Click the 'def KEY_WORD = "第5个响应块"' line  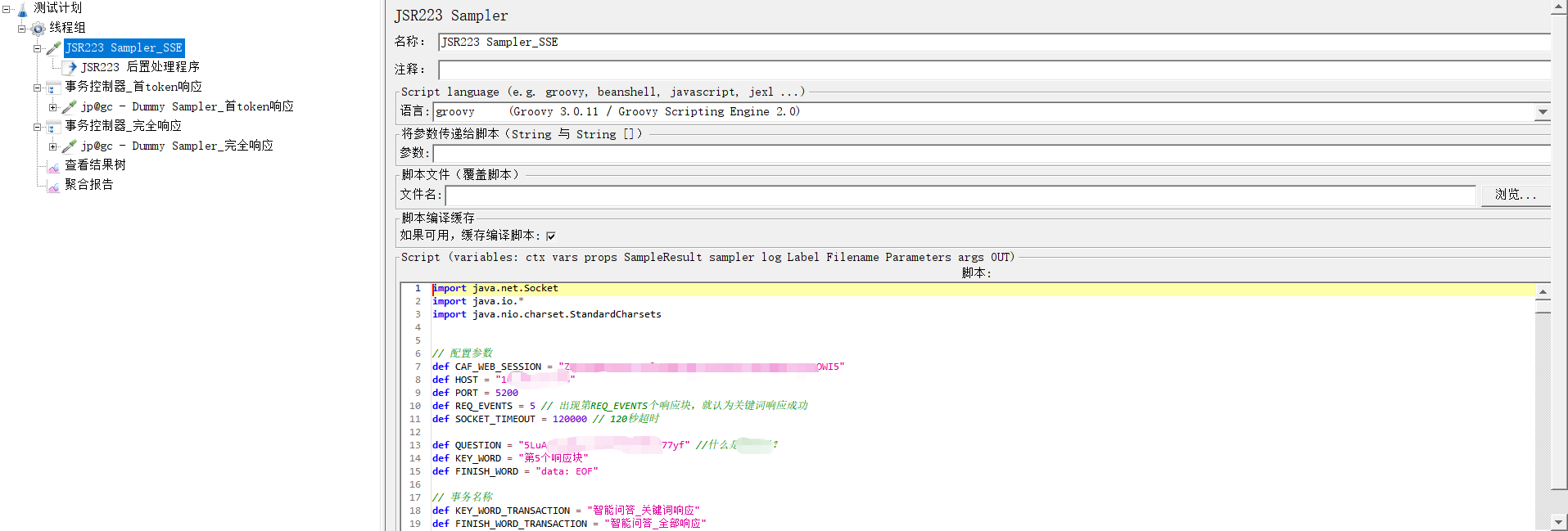point(510,458)
